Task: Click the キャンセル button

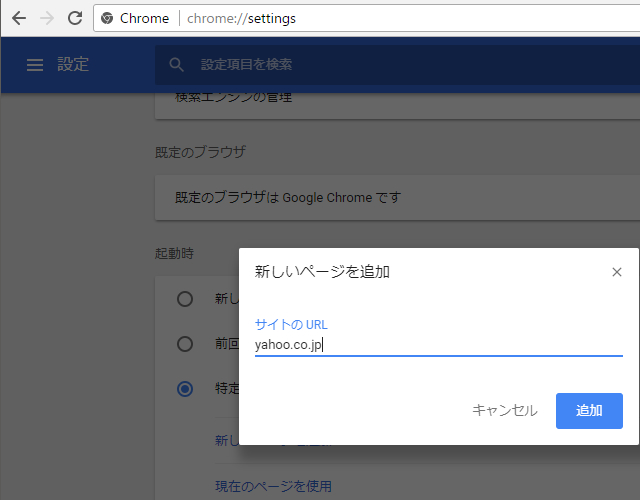Action: [504, 411]
